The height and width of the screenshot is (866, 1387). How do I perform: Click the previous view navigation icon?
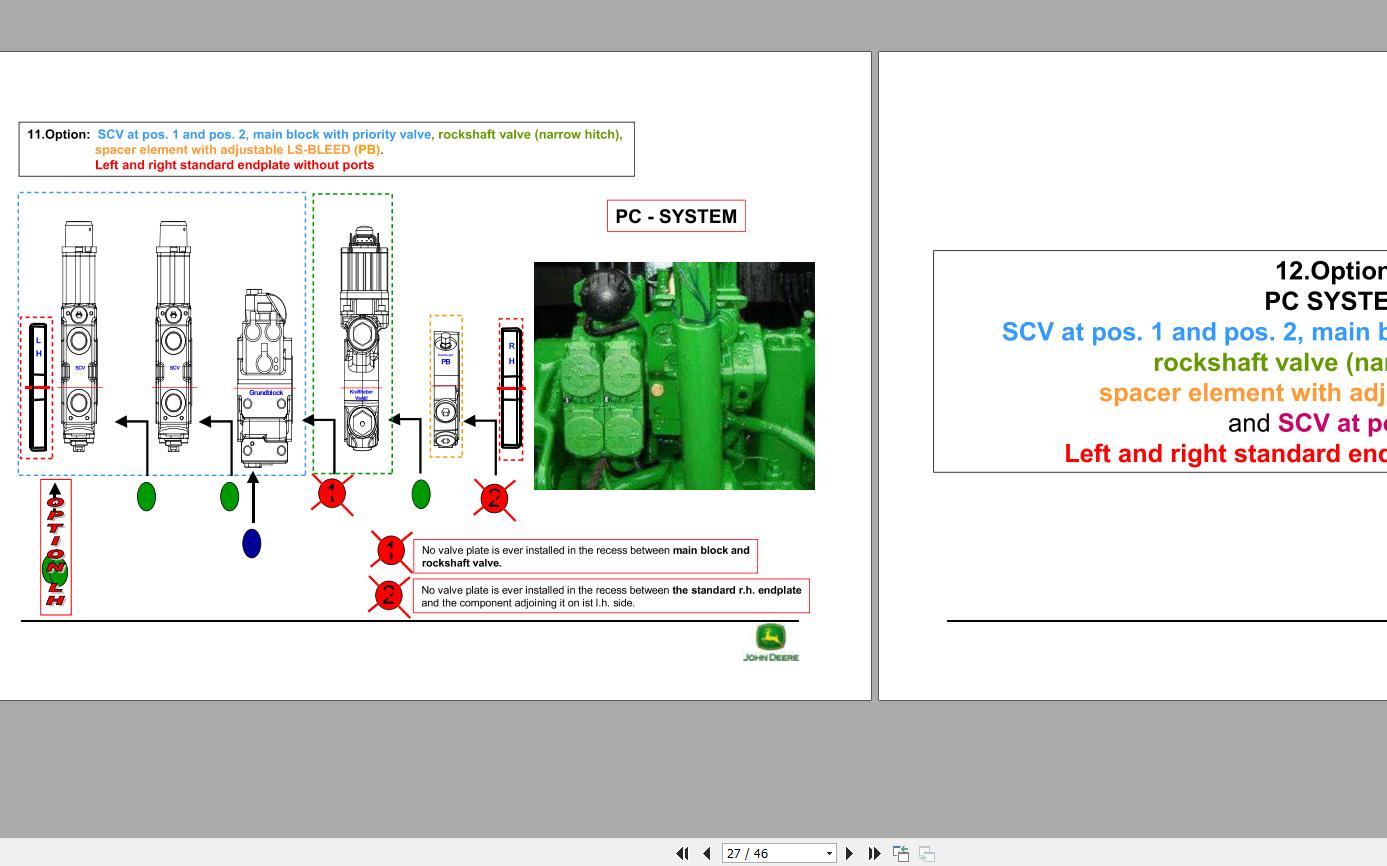coord(901,853)
